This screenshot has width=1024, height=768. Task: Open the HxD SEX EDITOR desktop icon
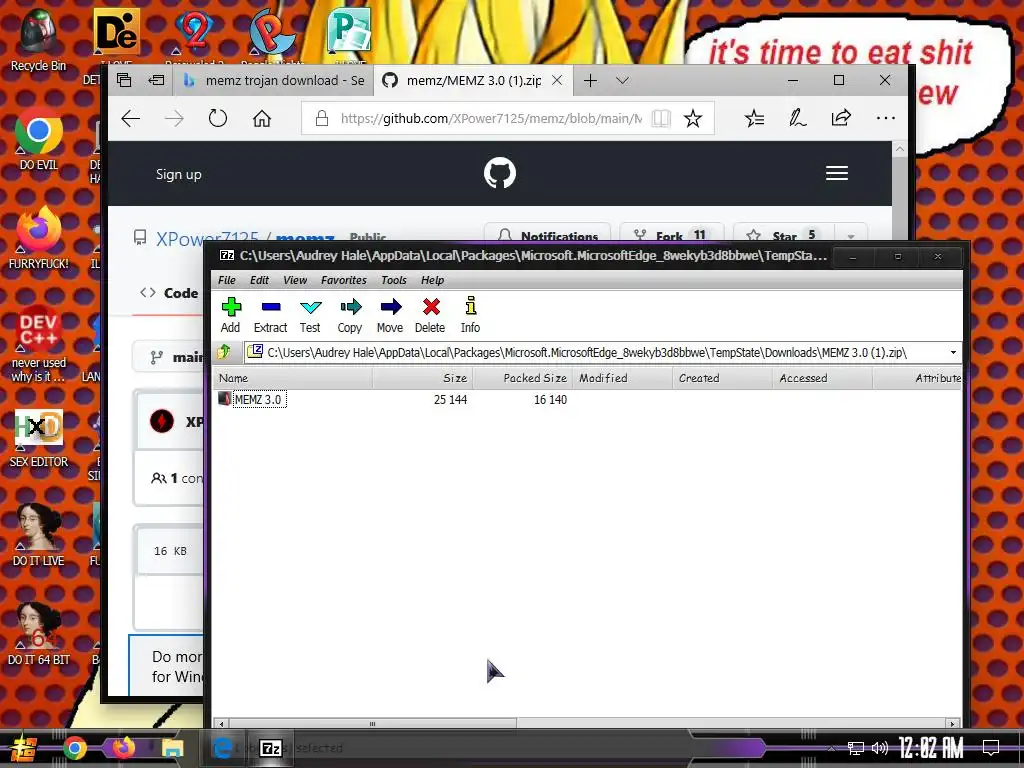(39, 437)
